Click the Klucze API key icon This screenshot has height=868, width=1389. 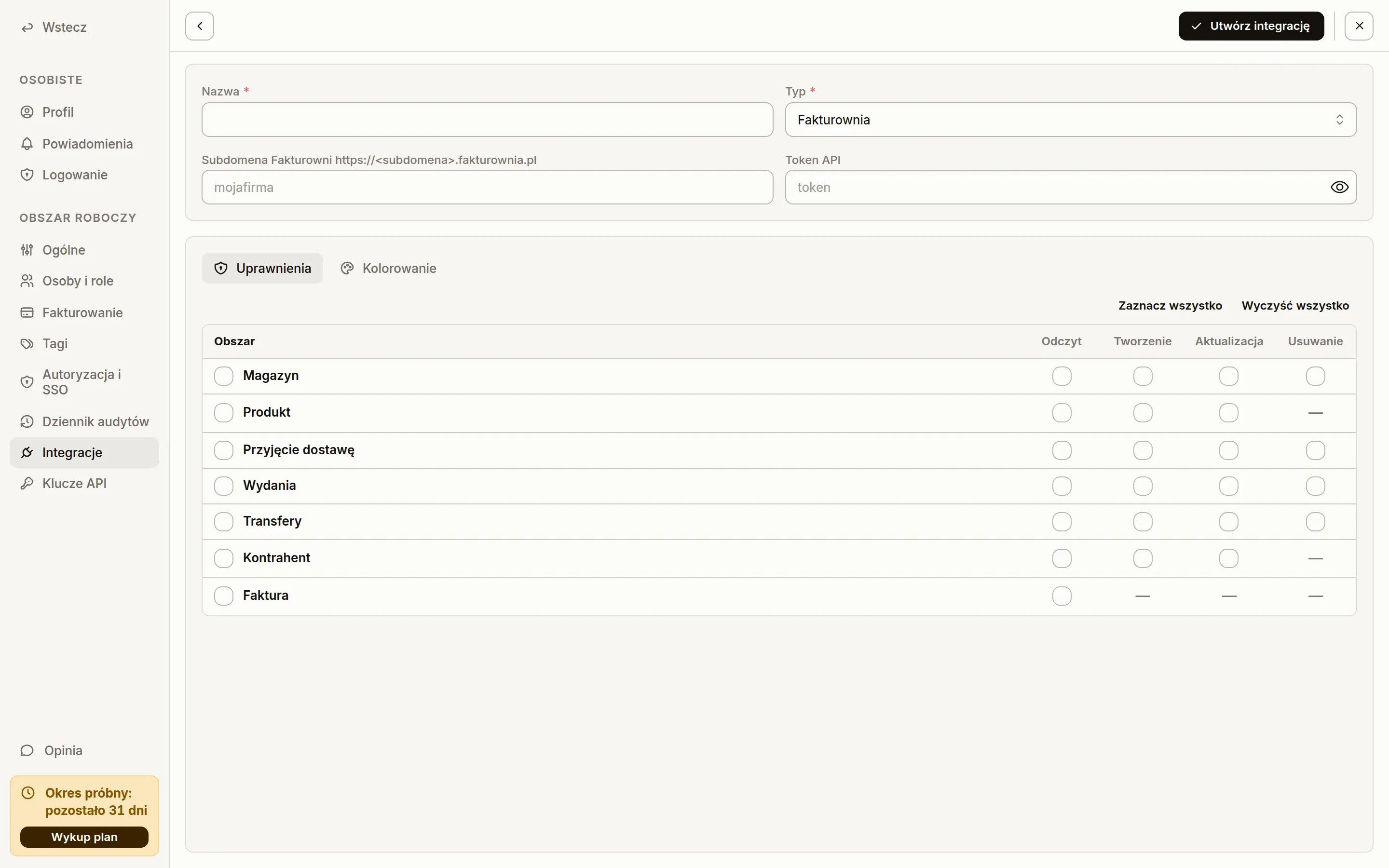tap(27, 483)
